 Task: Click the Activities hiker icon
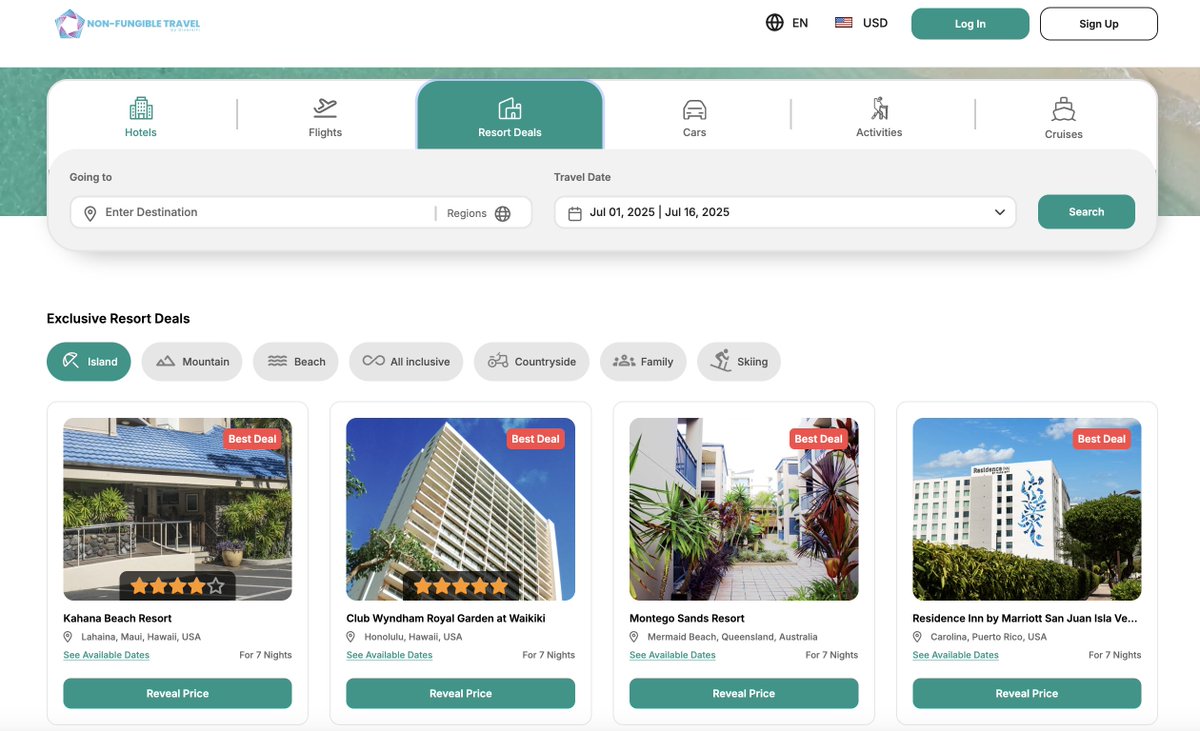point(879,108)
